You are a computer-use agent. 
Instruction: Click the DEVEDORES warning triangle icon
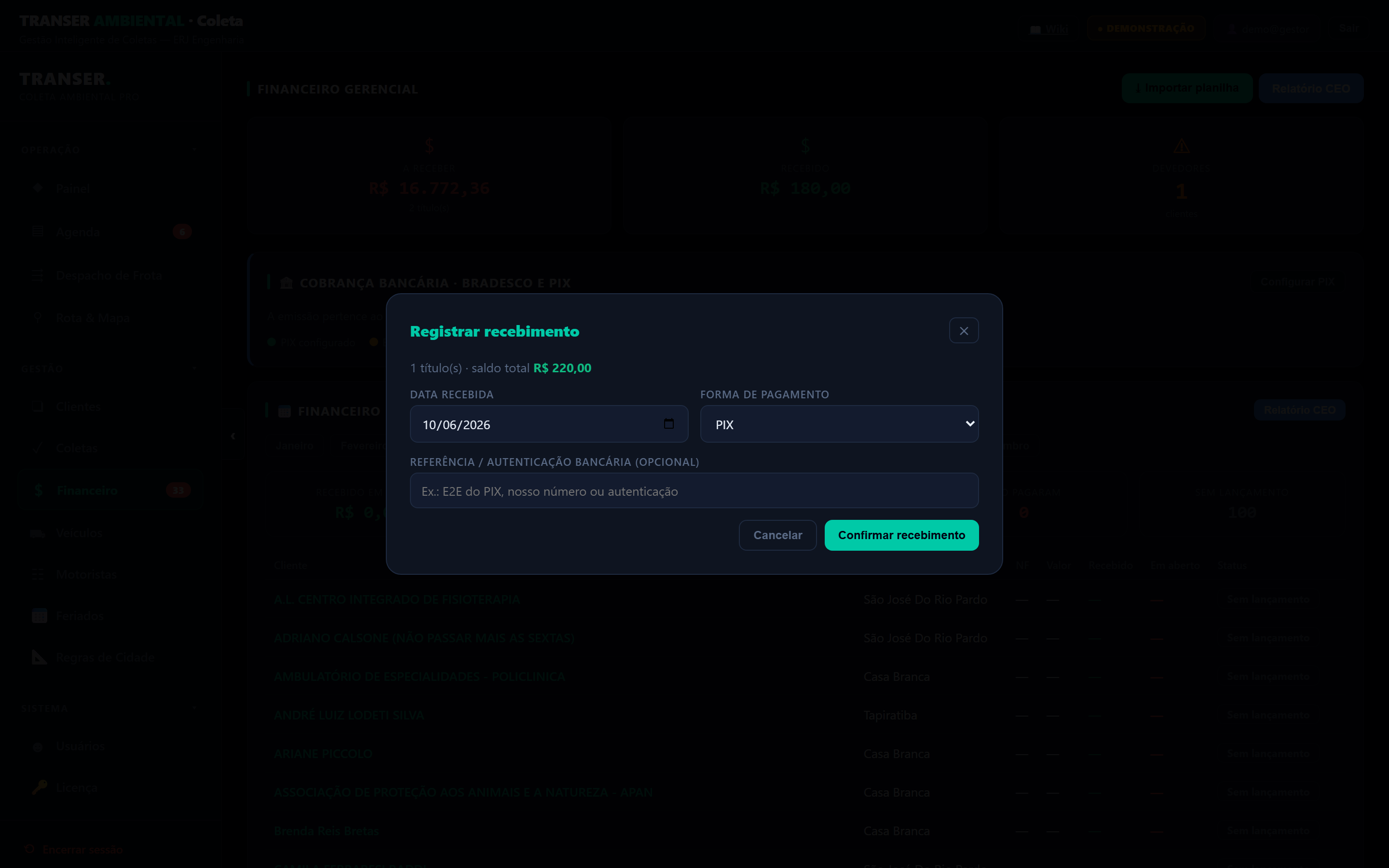point(1181,146)
